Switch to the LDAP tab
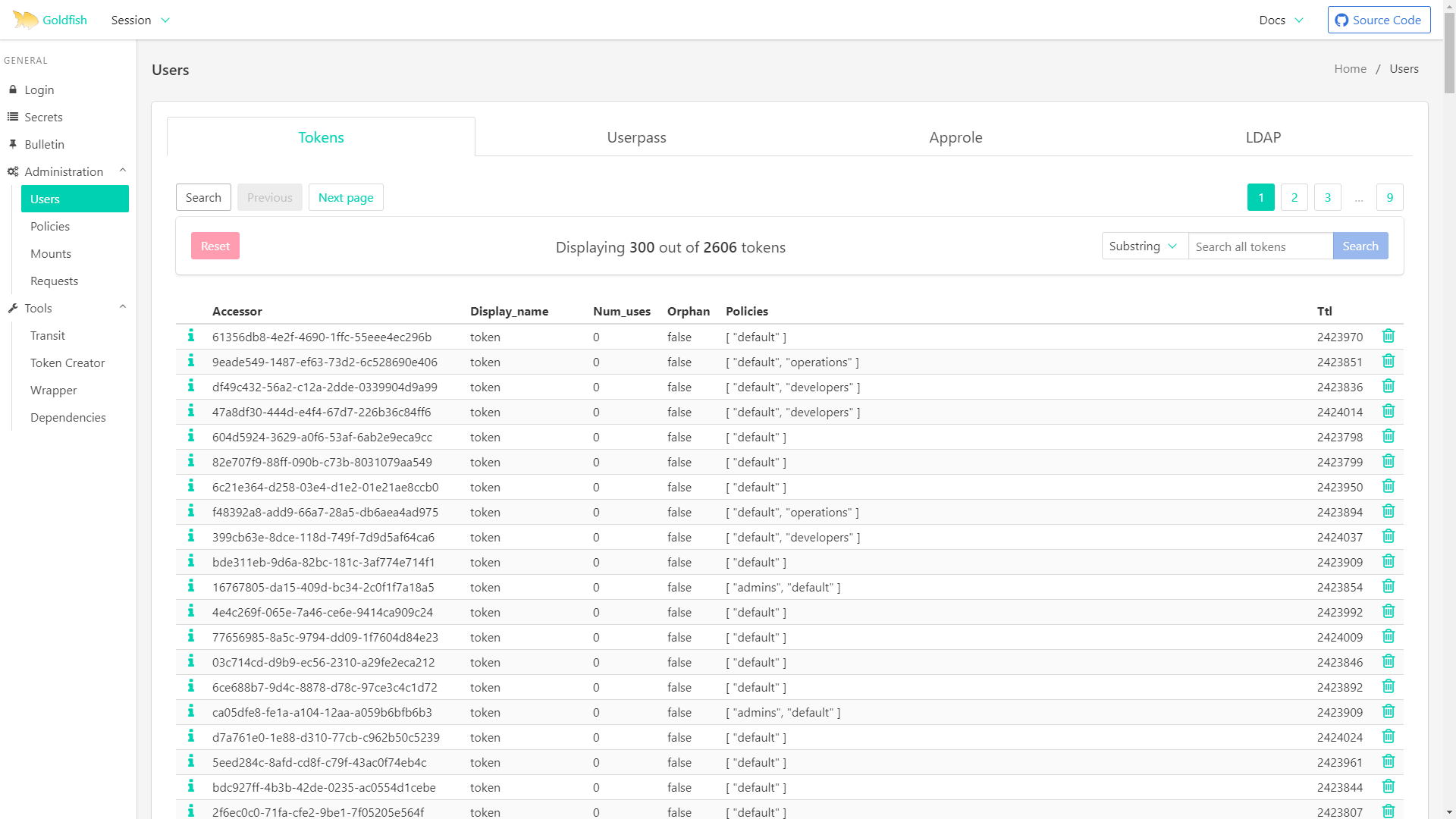Viewport: 1456px width, 819px height. click(x=1263, y=137)
